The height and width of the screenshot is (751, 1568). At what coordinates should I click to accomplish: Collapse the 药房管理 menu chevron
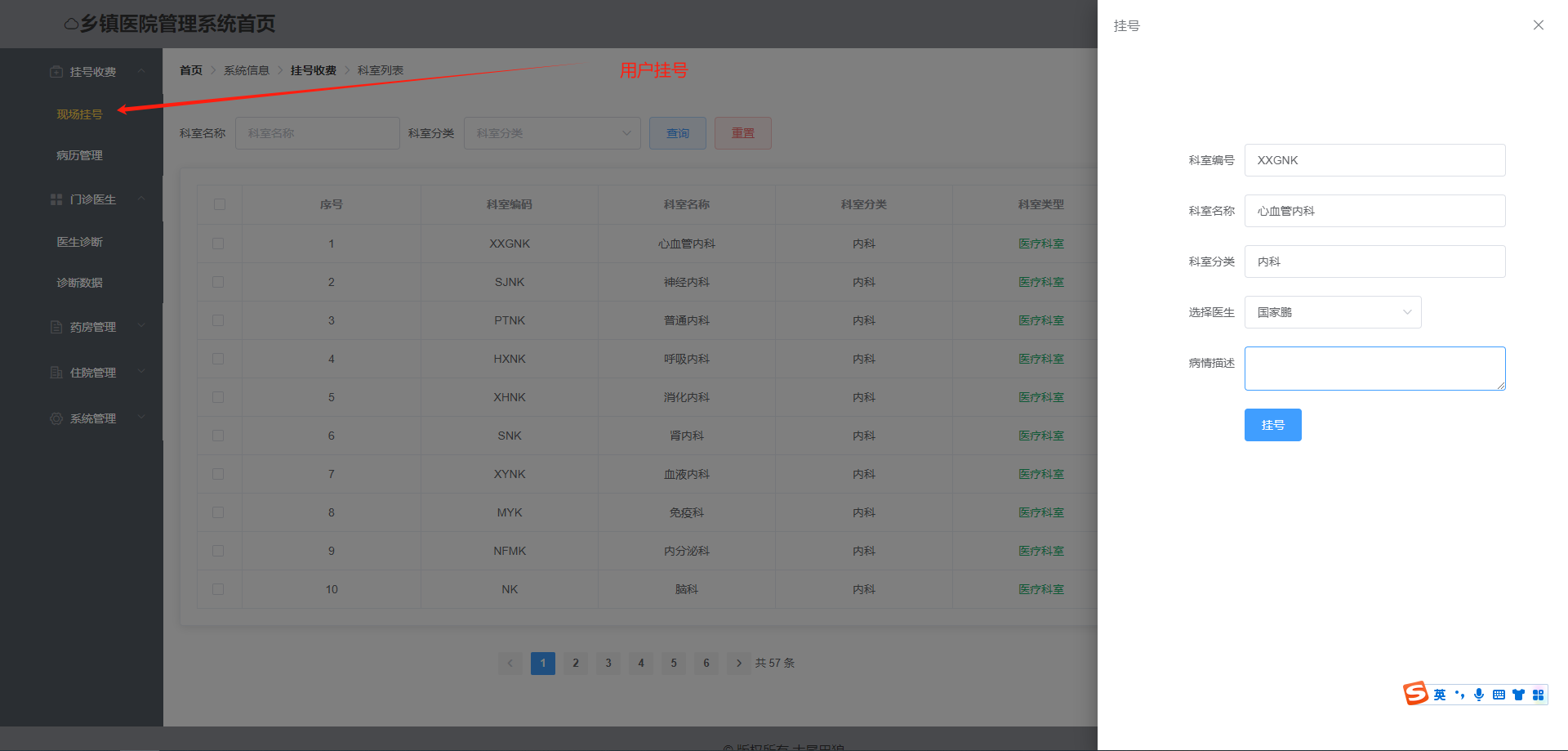click(x=142, y=326)
